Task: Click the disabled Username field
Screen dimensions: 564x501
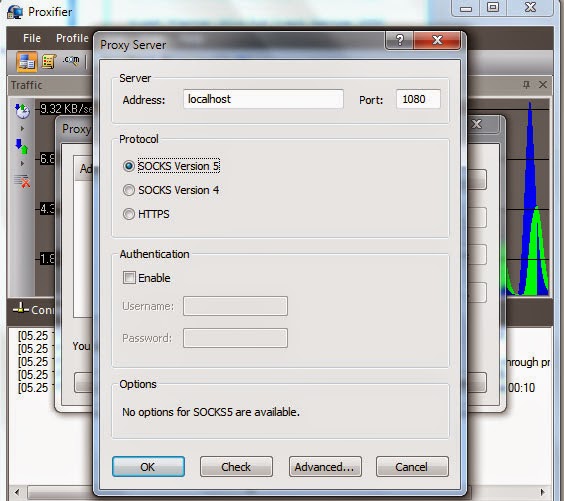Action: pos(235,306)
